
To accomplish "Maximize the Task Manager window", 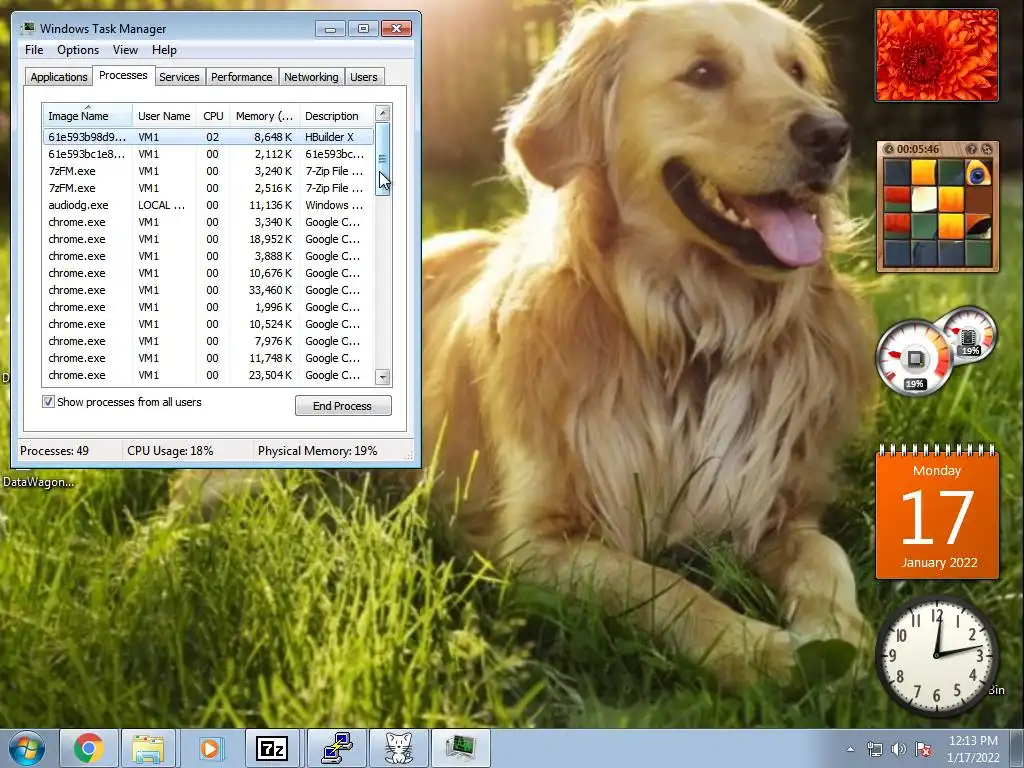I will point(363,29).
